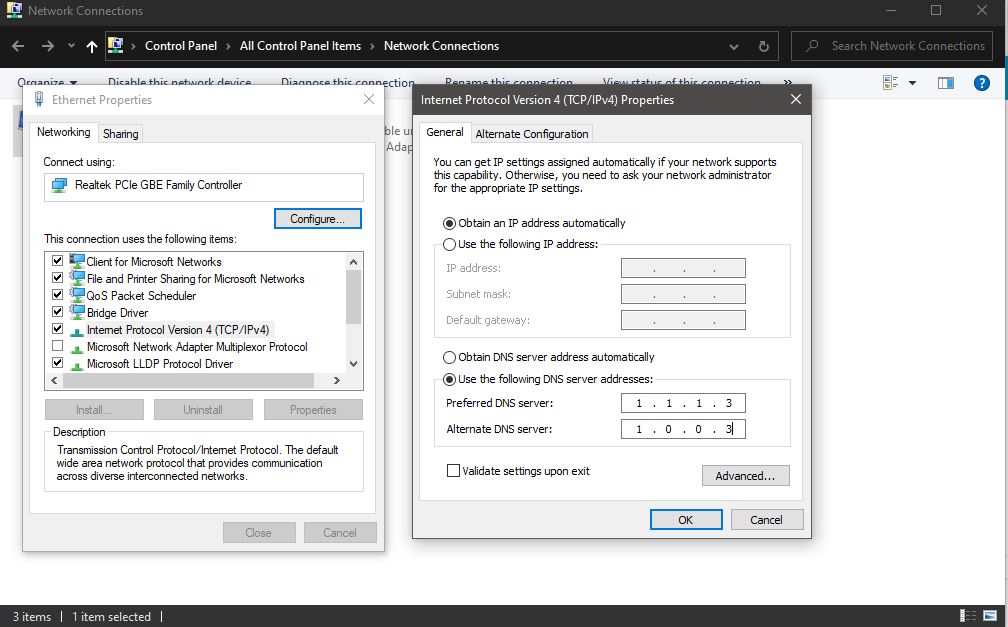This screenshot has width=1008, height=627.
Task: Enable Validate settings upon exit
Action: tap(453, 470)
